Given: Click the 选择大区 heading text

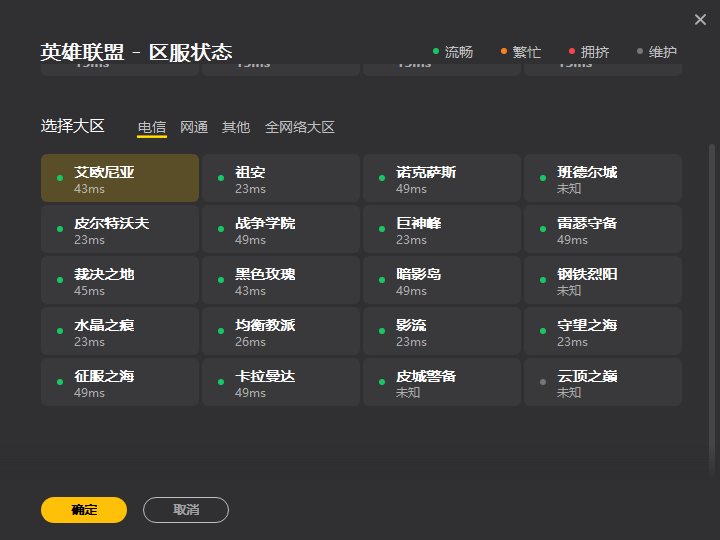Looking at the screenshot, I should point(73,126).
